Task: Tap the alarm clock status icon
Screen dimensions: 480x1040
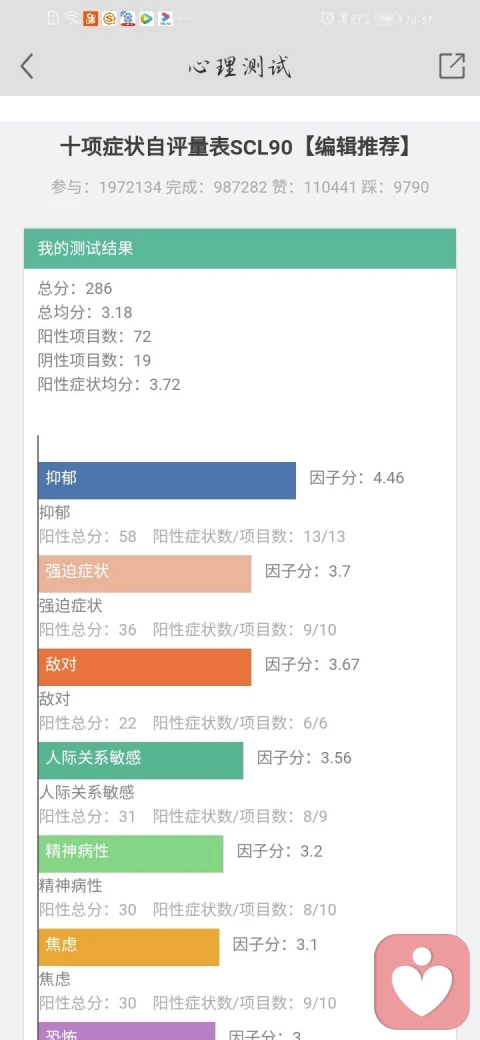Action: (326, 19)
